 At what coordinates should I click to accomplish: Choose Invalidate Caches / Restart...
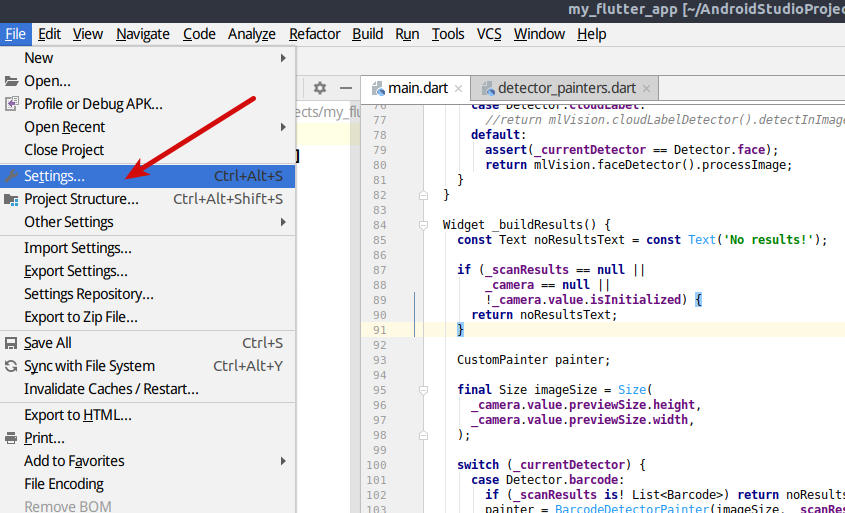(148, 389)
